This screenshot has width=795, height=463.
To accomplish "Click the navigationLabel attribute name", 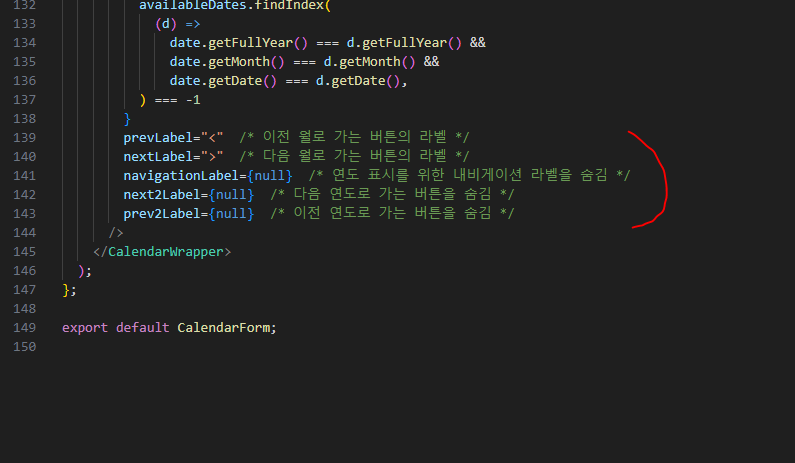I will click(x=181, y=175).
